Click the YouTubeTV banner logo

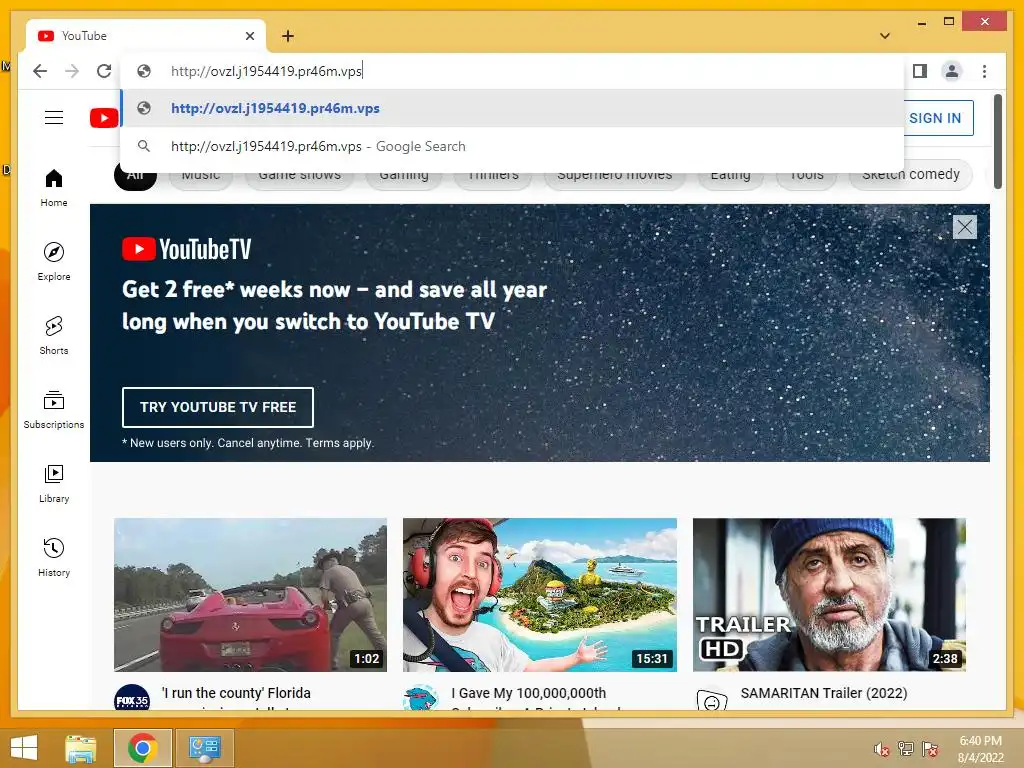tap(187, 249)
